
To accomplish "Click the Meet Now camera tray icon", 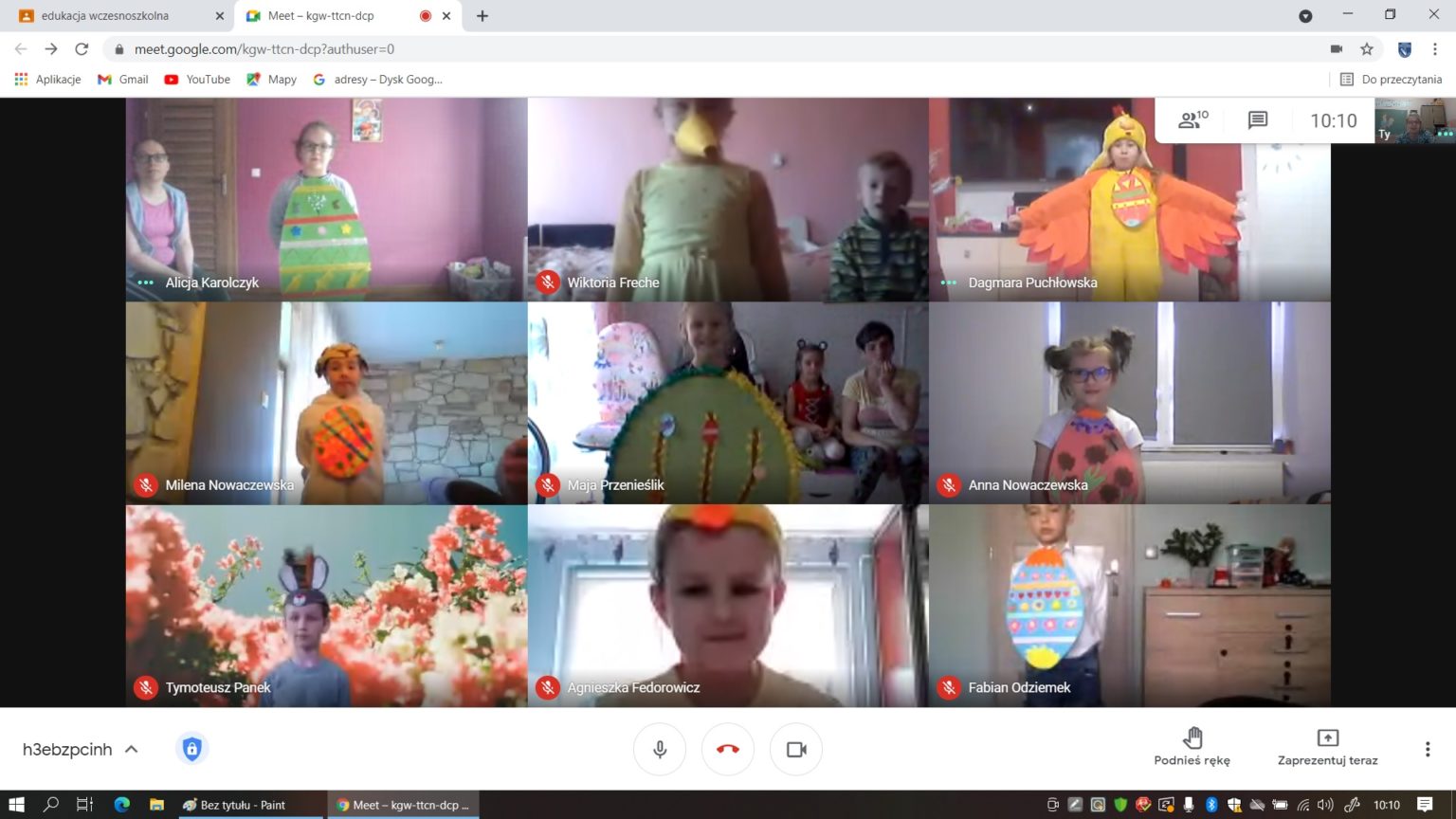I will [1052, 805].
